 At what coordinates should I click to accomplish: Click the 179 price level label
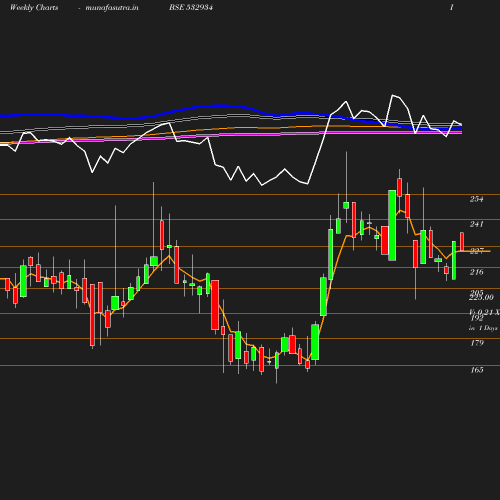coord(477,343)
